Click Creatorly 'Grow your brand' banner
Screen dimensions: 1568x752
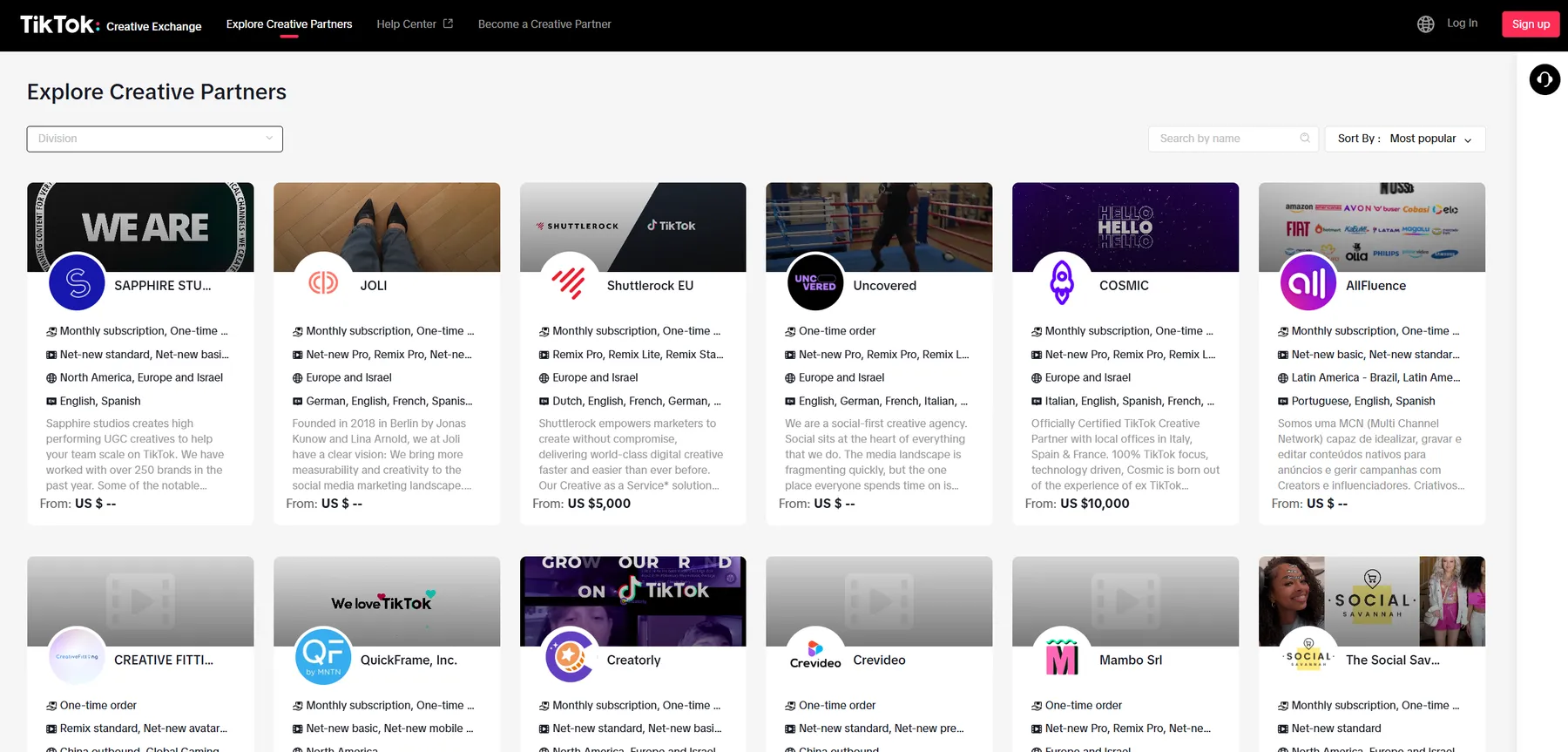(633, 601)
